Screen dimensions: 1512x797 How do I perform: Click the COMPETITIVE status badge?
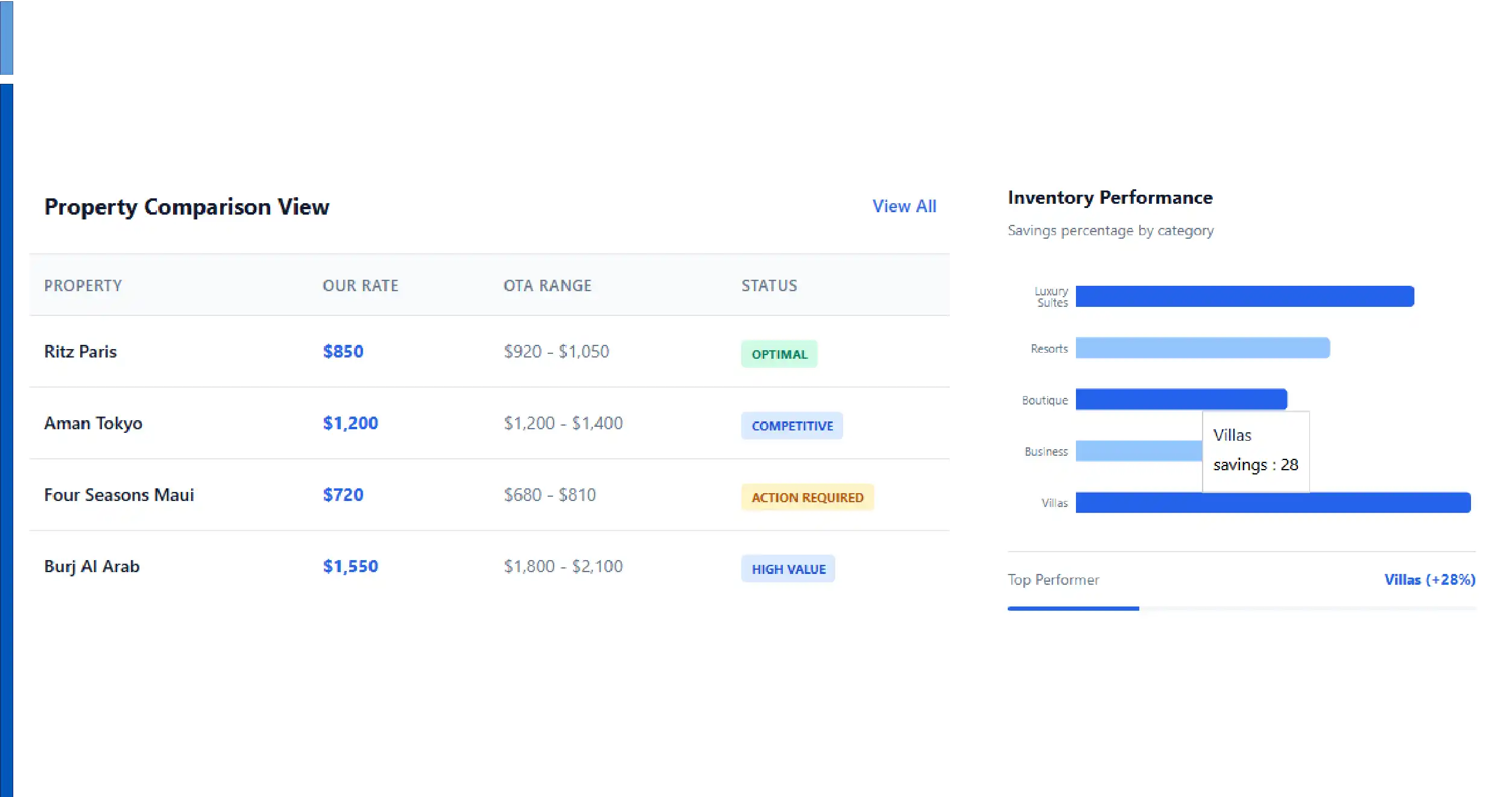pos(791,426)
